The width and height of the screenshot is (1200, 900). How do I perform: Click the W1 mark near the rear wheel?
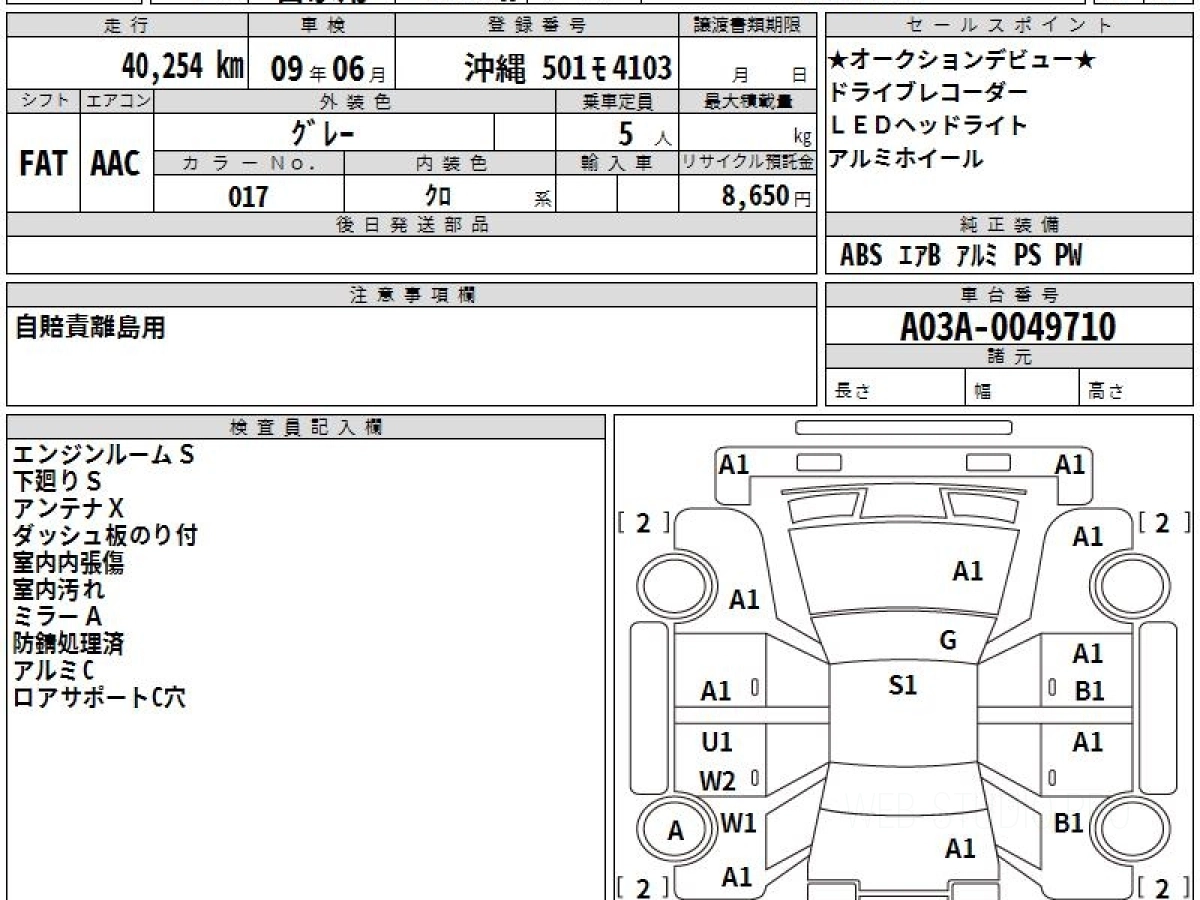tap(738, 824)
